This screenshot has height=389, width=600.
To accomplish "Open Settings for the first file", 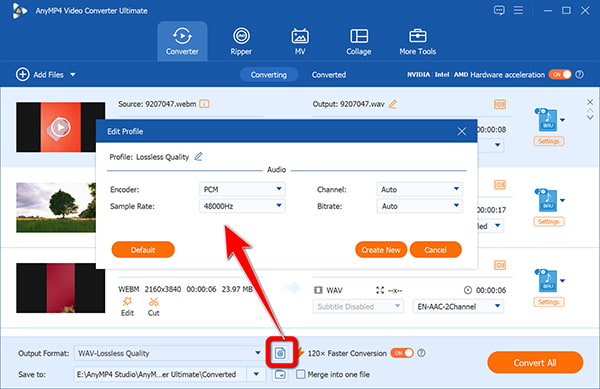I will pyautogui.click(x=549, y=141).
